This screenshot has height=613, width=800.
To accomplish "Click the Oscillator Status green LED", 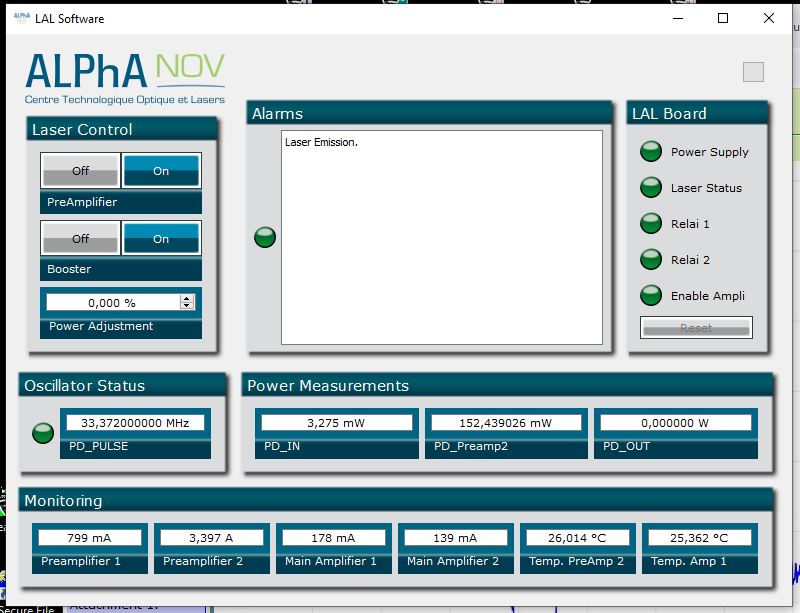I will coord(43,433).
